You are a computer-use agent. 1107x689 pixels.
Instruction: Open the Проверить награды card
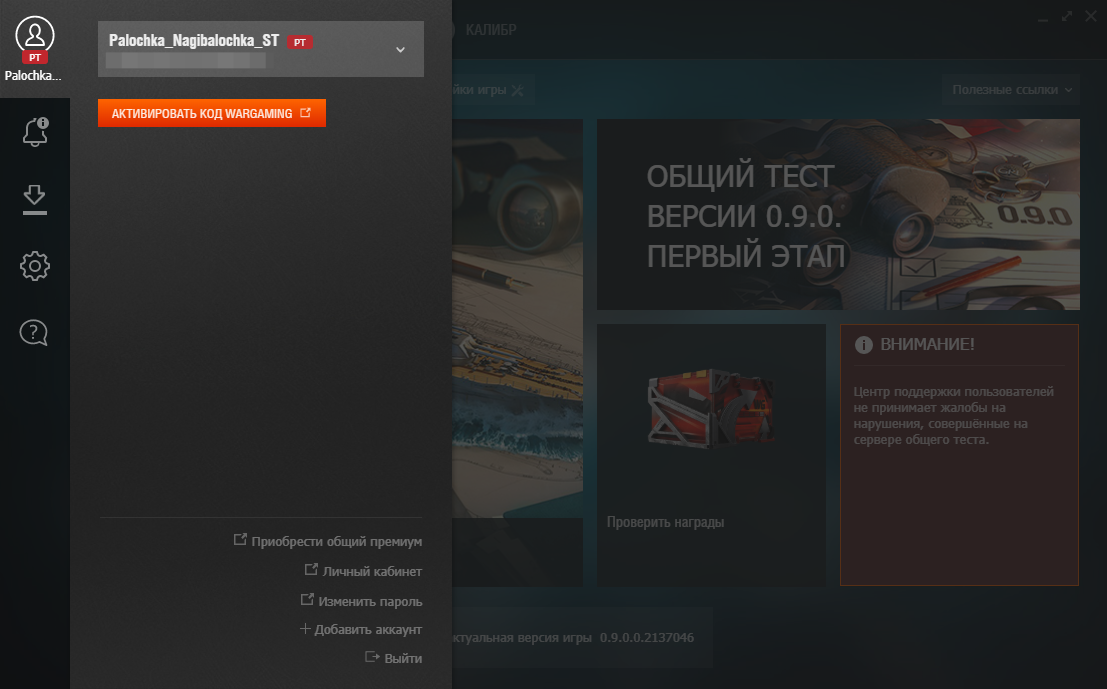click(712, 455)
